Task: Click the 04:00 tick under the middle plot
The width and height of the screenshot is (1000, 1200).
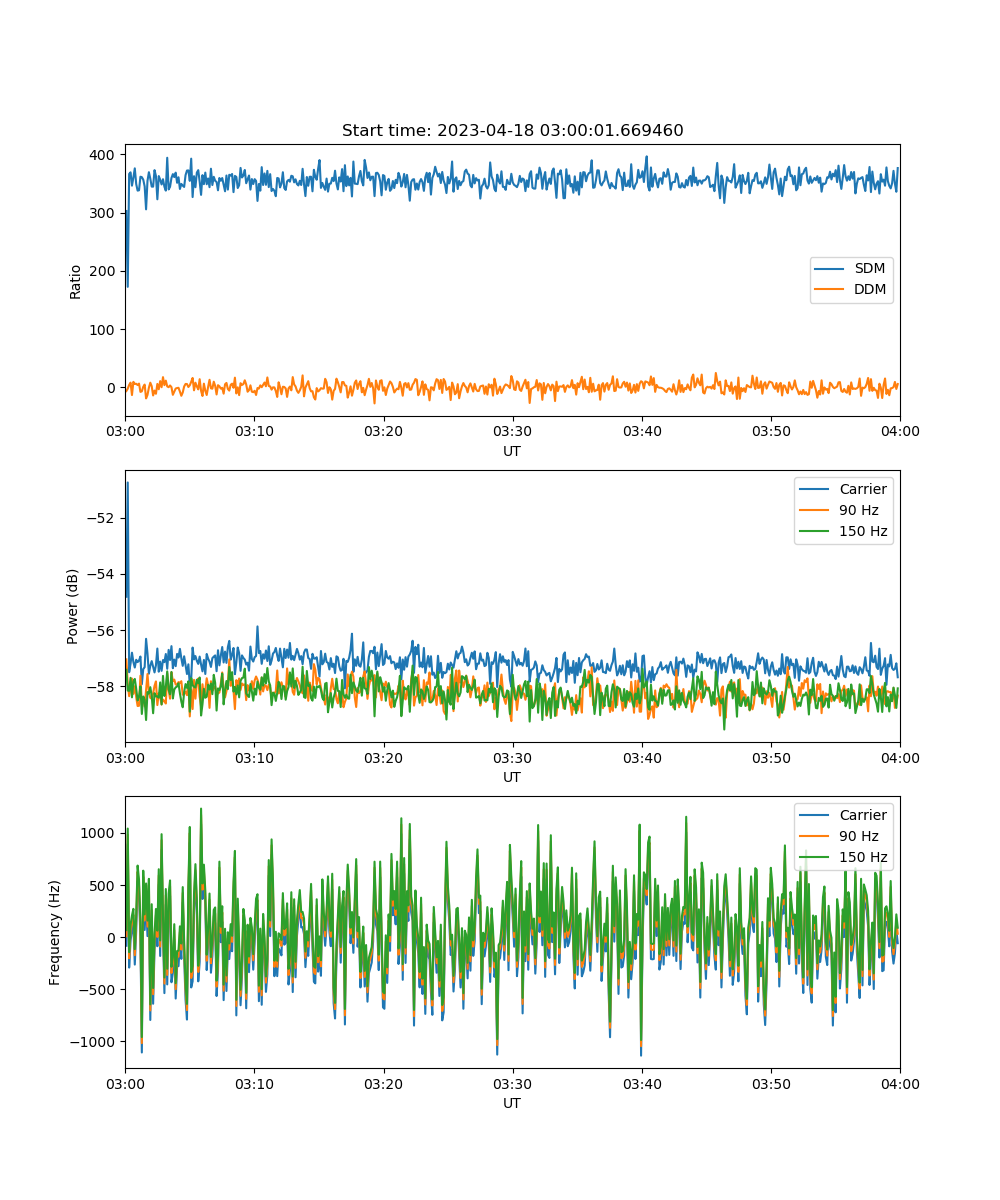Action: [899, 758]
